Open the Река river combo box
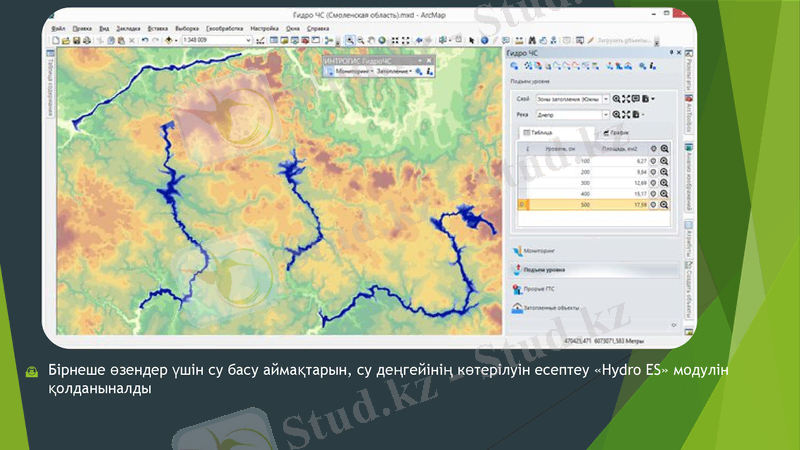800x450 pixels. click(572, 115)
